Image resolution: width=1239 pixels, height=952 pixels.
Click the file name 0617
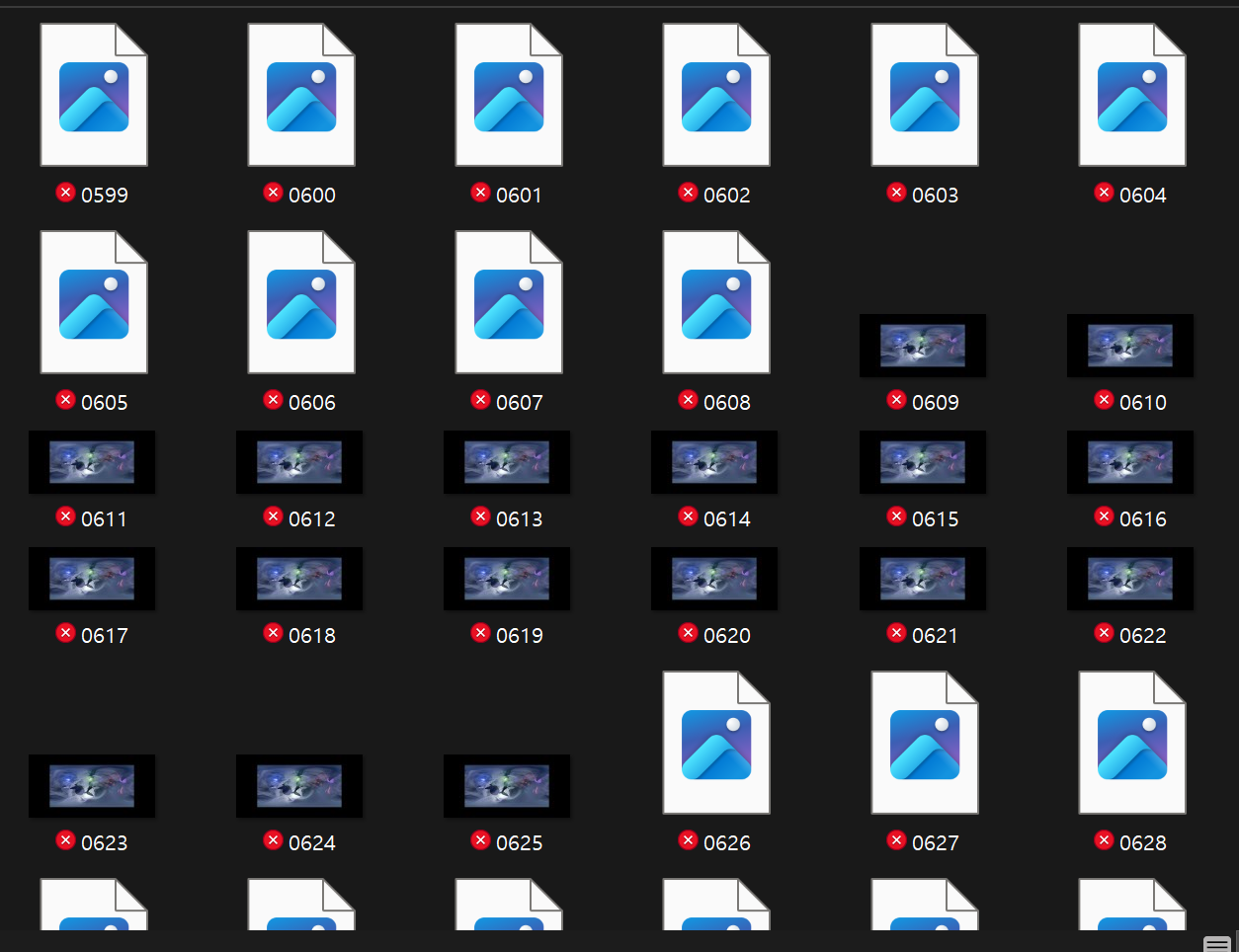(105, 636)
